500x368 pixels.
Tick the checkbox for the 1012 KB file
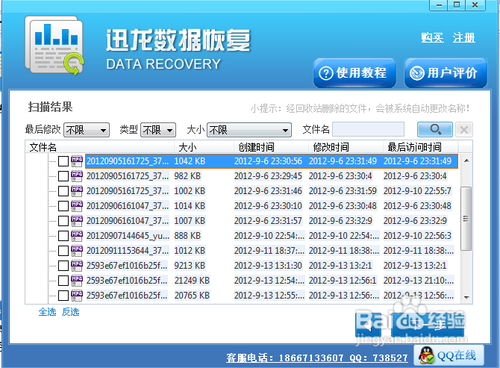tap(63, 251)
